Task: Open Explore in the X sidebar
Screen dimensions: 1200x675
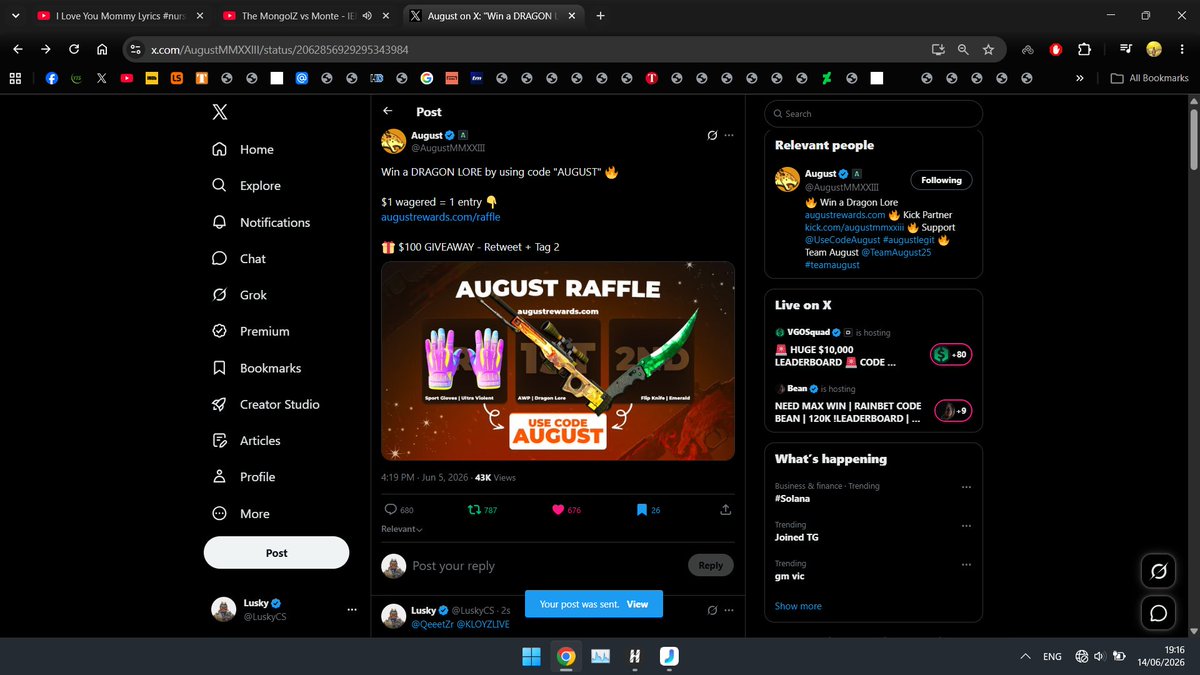Action: coord(246,186)
